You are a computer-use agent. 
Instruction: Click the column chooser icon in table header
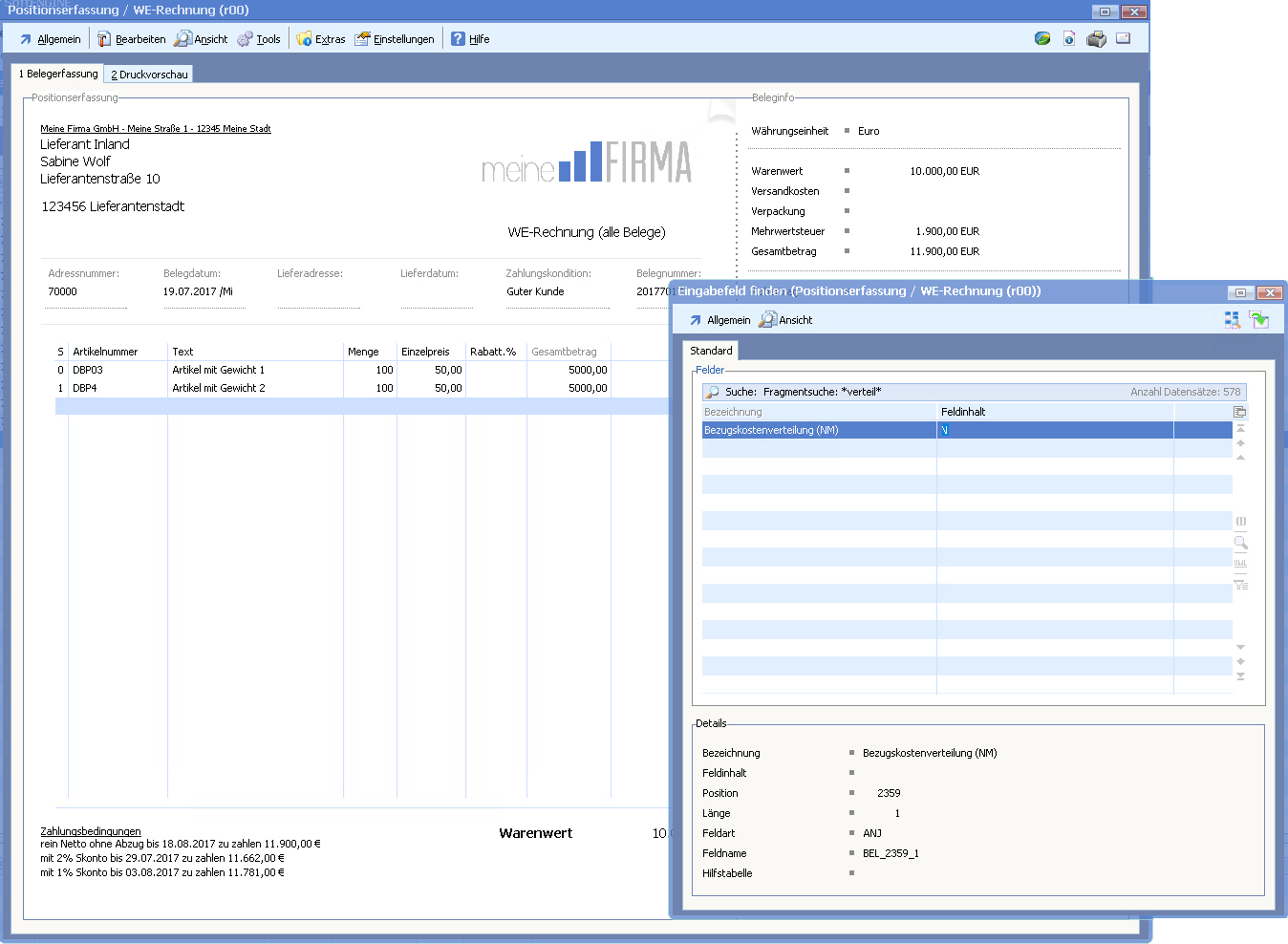point(1239,412)
